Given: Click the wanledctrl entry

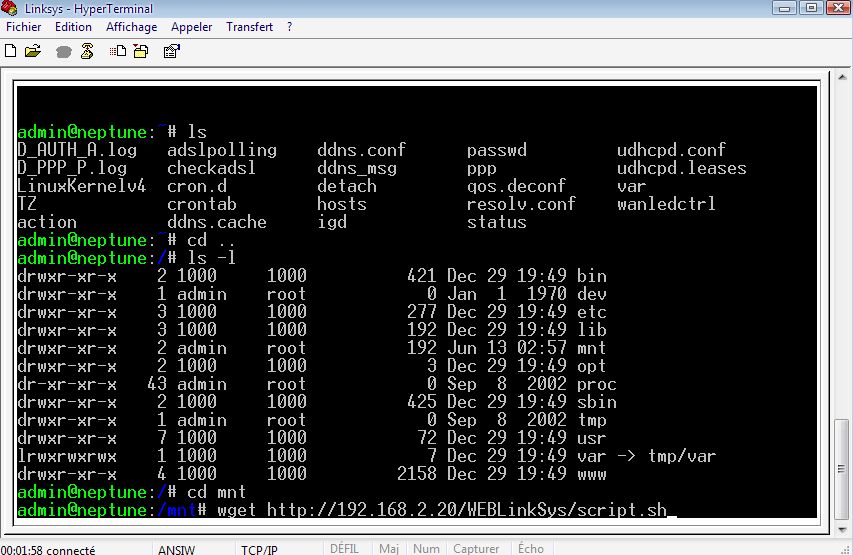Looking at the screenshot, I should (666, 204).
